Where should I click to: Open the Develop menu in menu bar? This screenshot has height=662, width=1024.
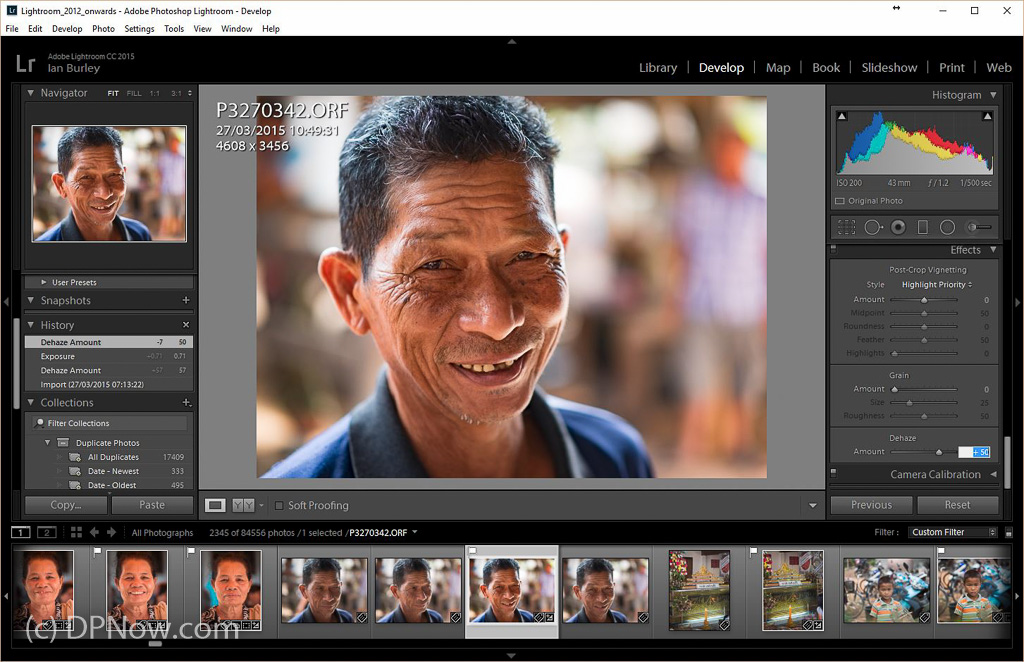pos(67,29)
